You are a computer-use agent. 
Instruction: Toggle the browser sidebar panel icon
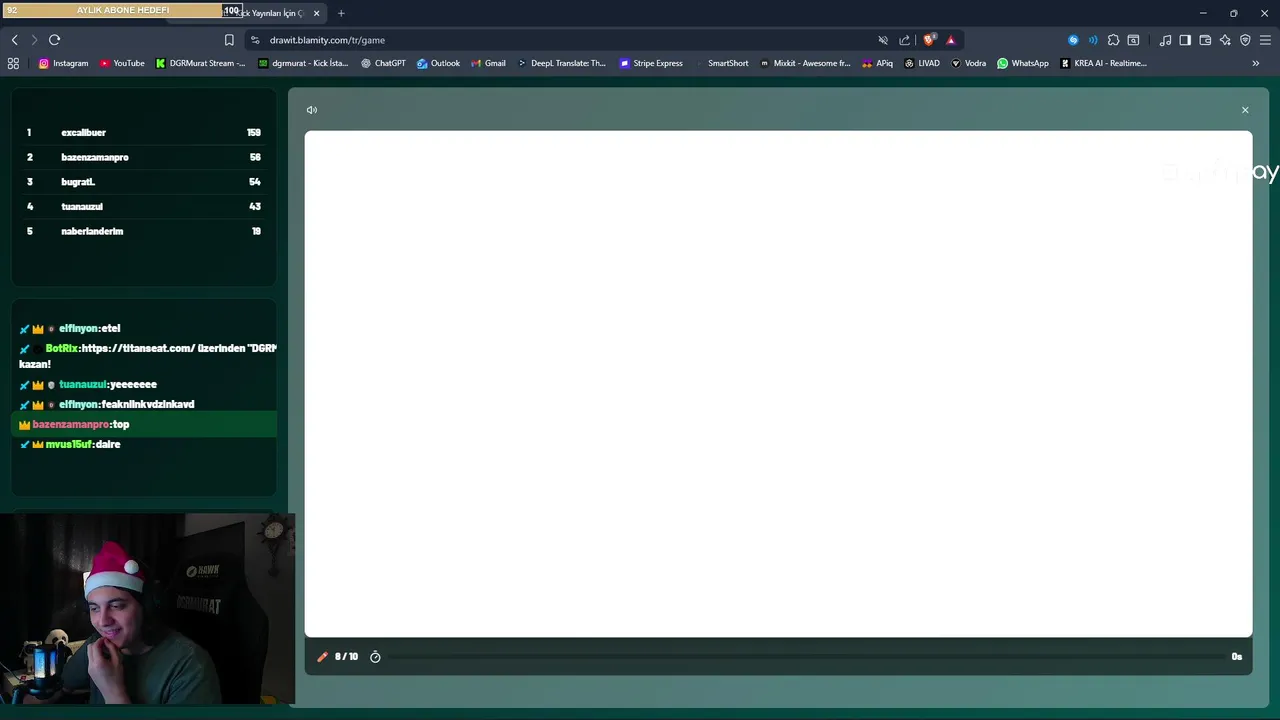(x=1185, y=40)
